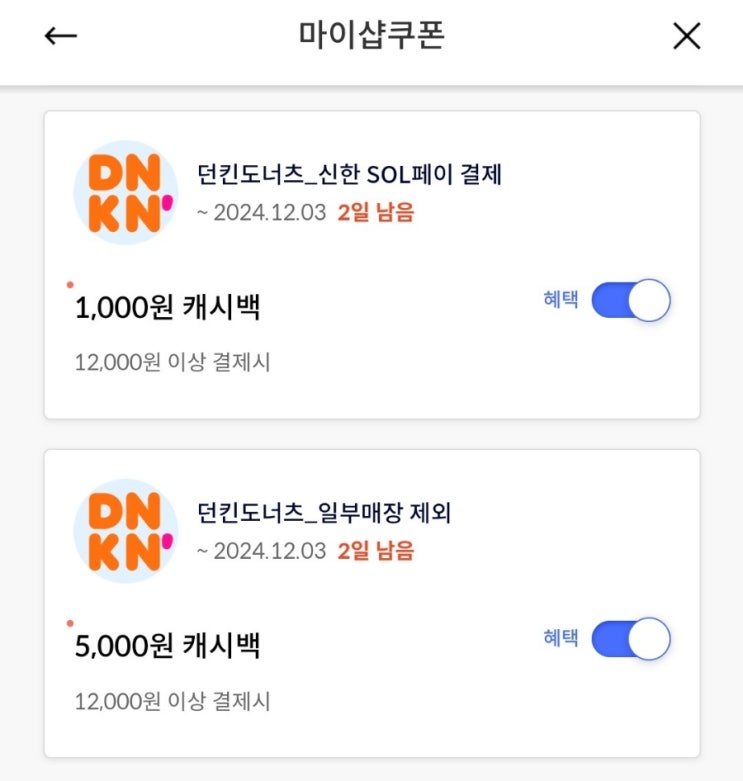This screenshot has width=743, height=781.
Task: Toggle the 혜택 switch for 1,000원 캐시백
Action: [630, 301]
